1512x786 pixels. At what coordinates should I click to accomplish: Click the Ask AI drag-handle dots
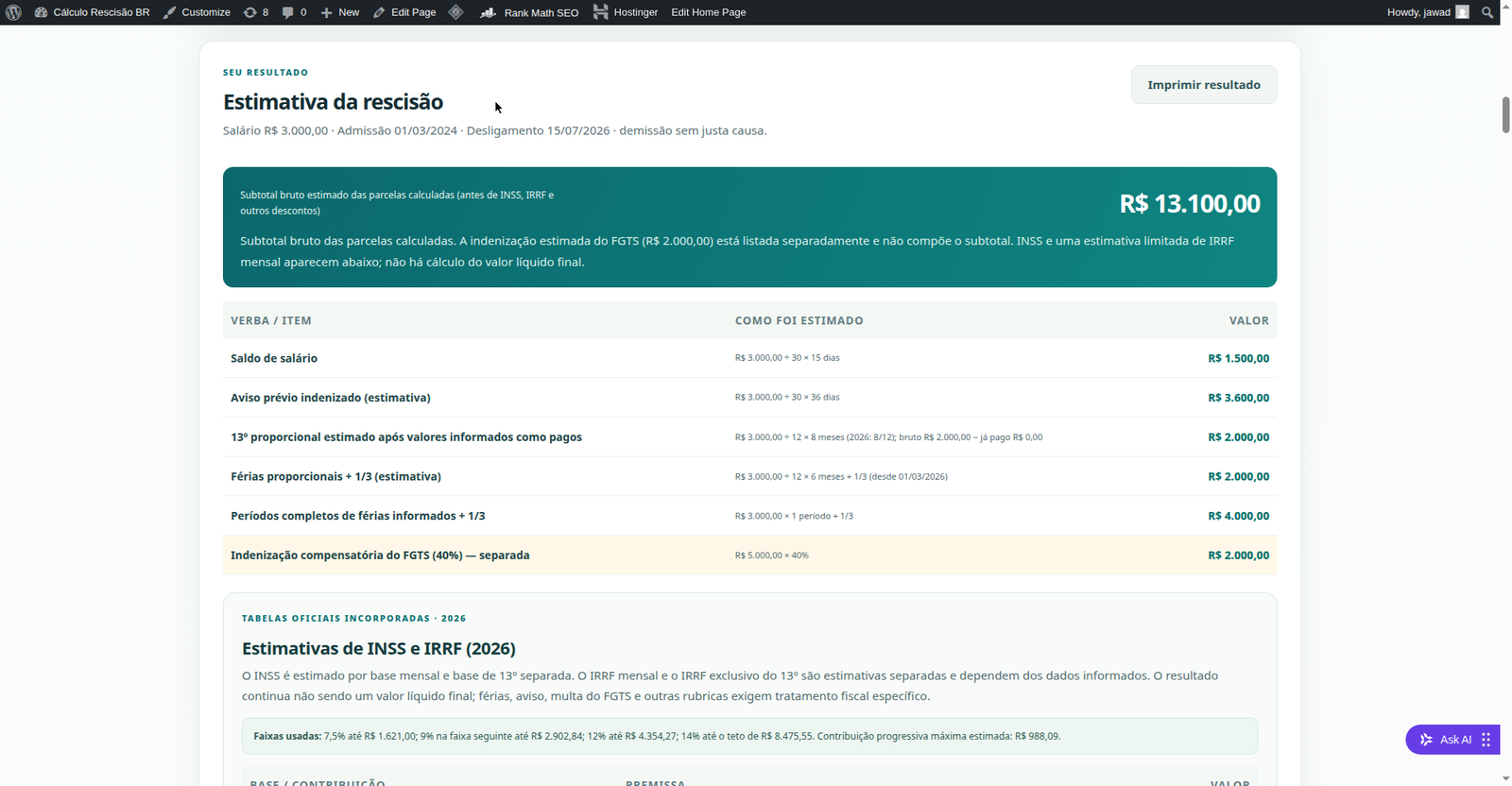[x=1486, y=740]
